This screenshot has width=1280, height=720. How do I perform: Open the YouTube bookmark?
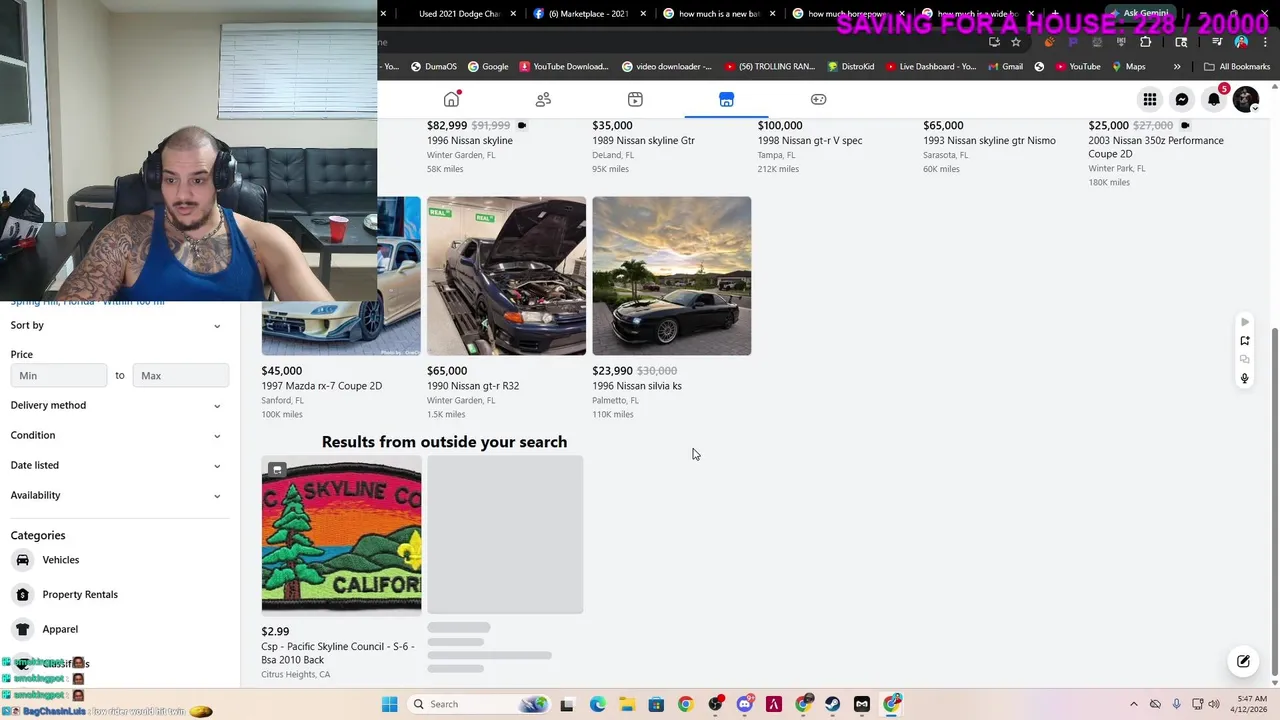1077,67
